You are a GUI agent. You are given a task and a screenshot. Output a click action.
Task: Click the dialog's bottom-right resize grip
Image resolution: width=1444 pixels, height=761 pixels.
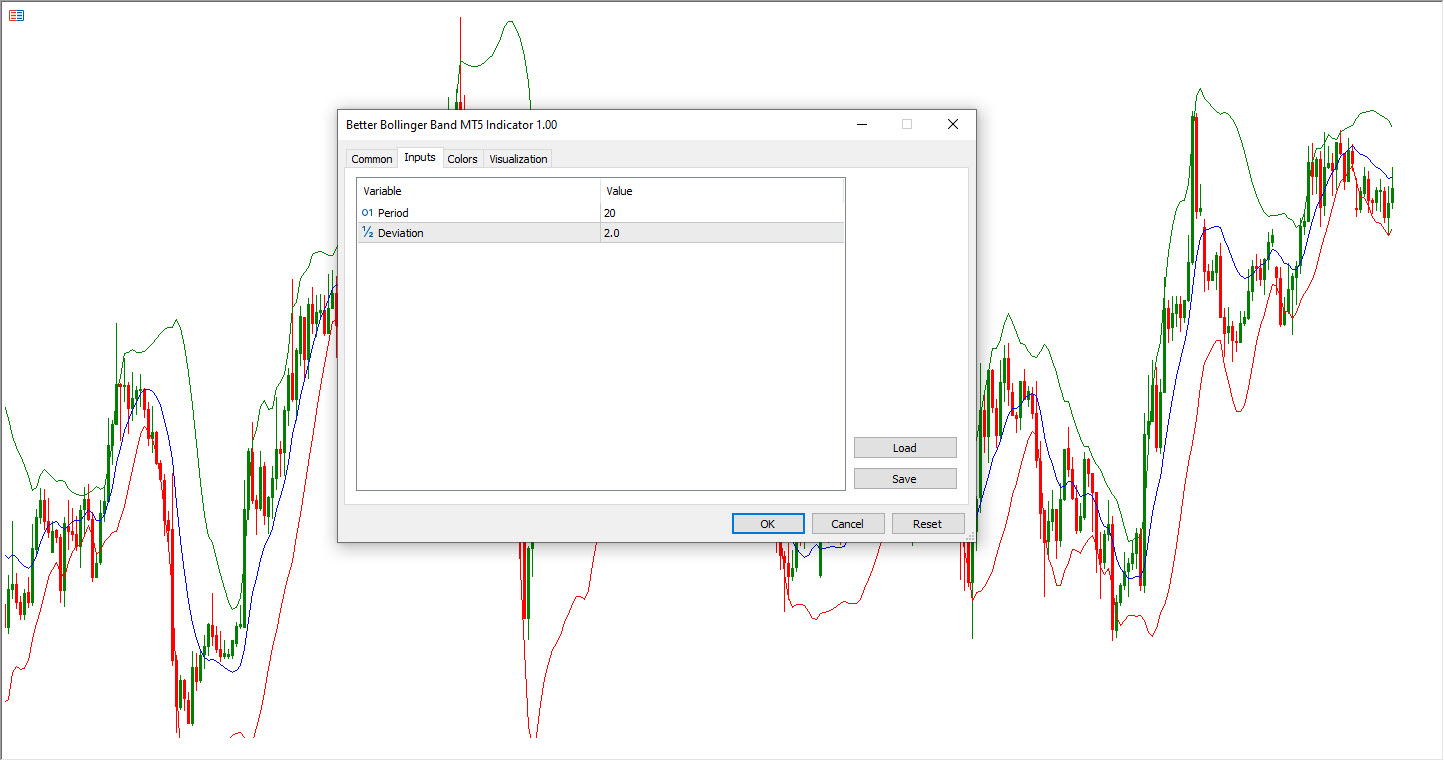(x=970, y=537)
